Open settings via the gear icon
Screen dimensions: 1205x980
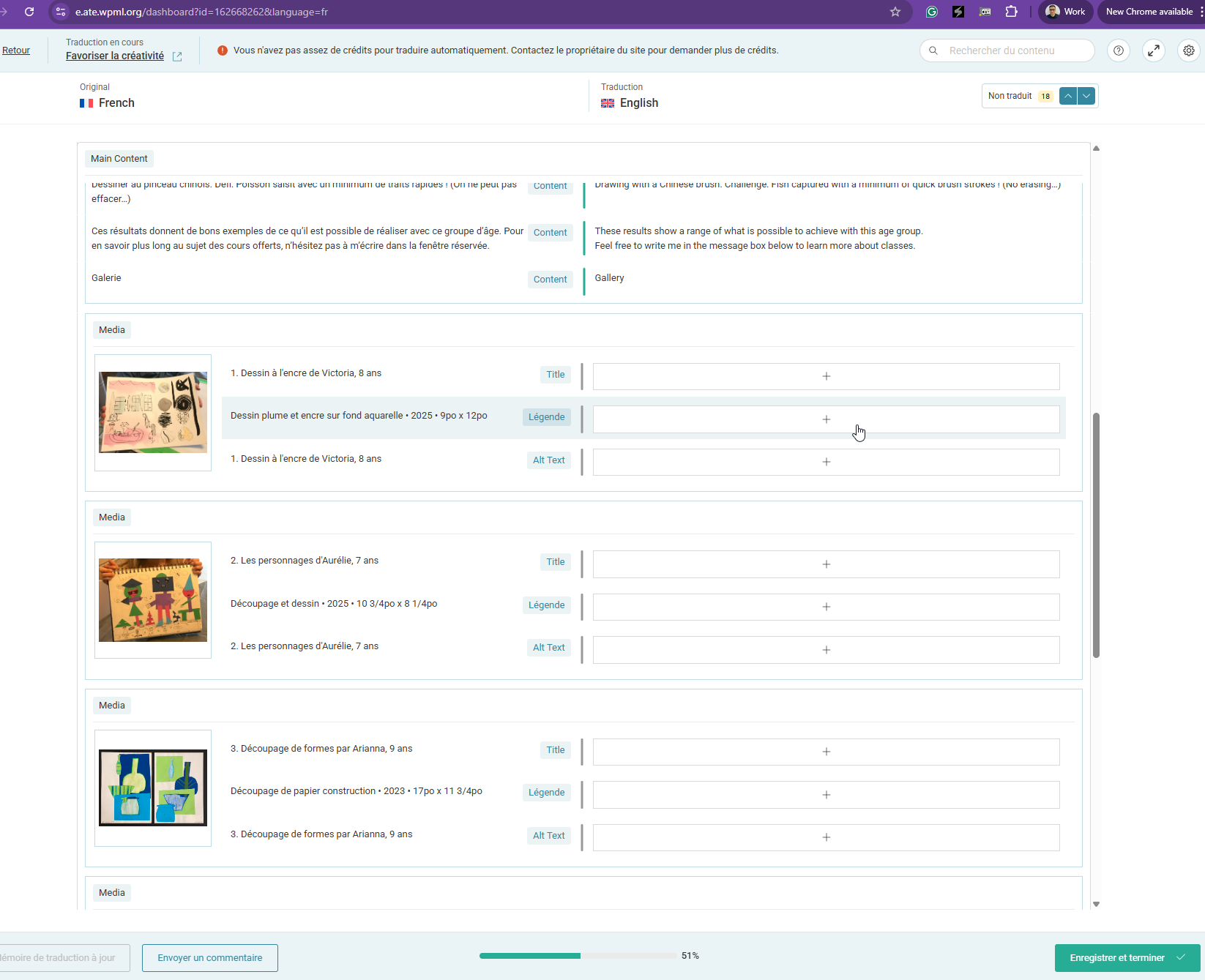click(1188, 51)
